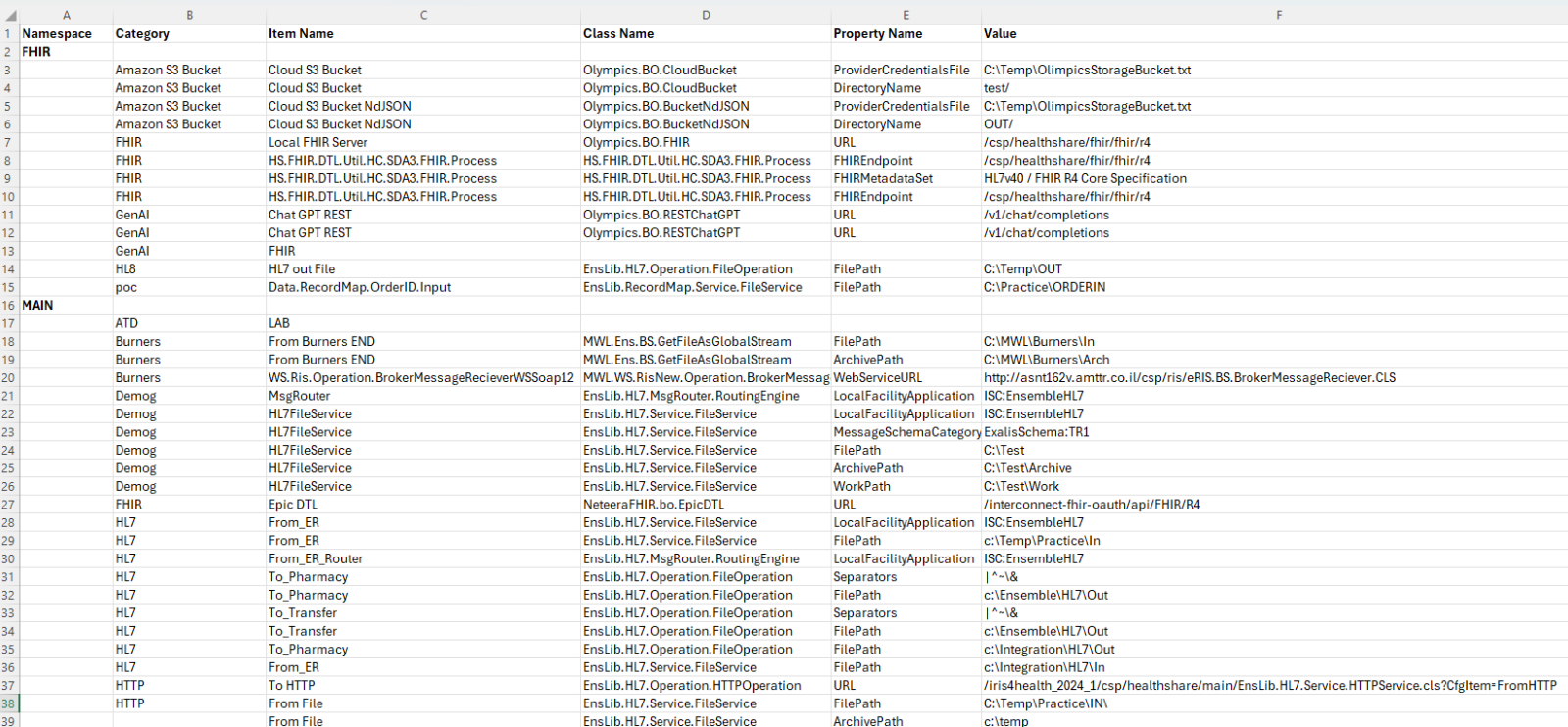Image resolution: width=1568 pixels, height=727 pixels.
Task: Select the 'NeteeraFHIR.bo.EpicDTL' class cell
Action: pyautogui.click(x=654, y=505)
